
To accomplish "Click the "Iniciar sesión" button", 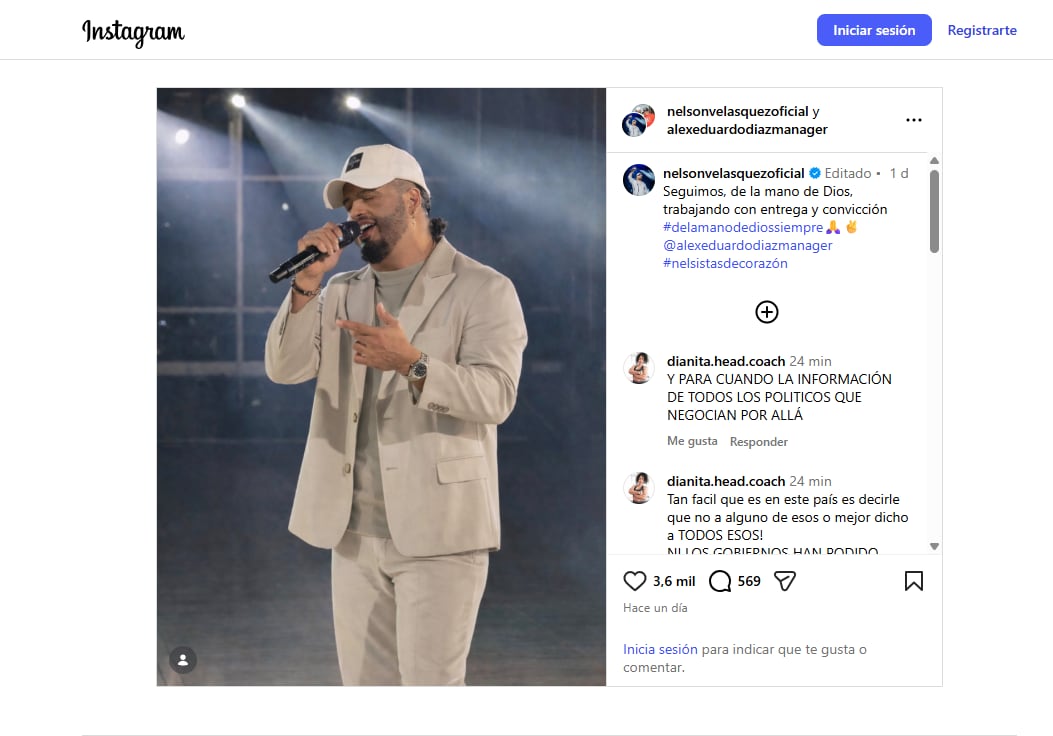I will (873, 30).
